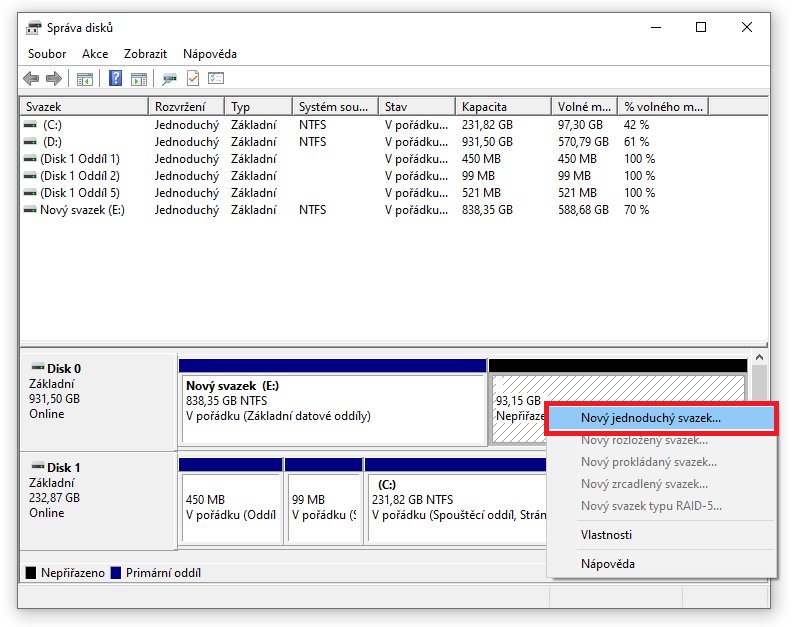Sort by the Kapacita column header
Image resolution: width=797 pixels, height=627 pixels.
tap(503, 107)
